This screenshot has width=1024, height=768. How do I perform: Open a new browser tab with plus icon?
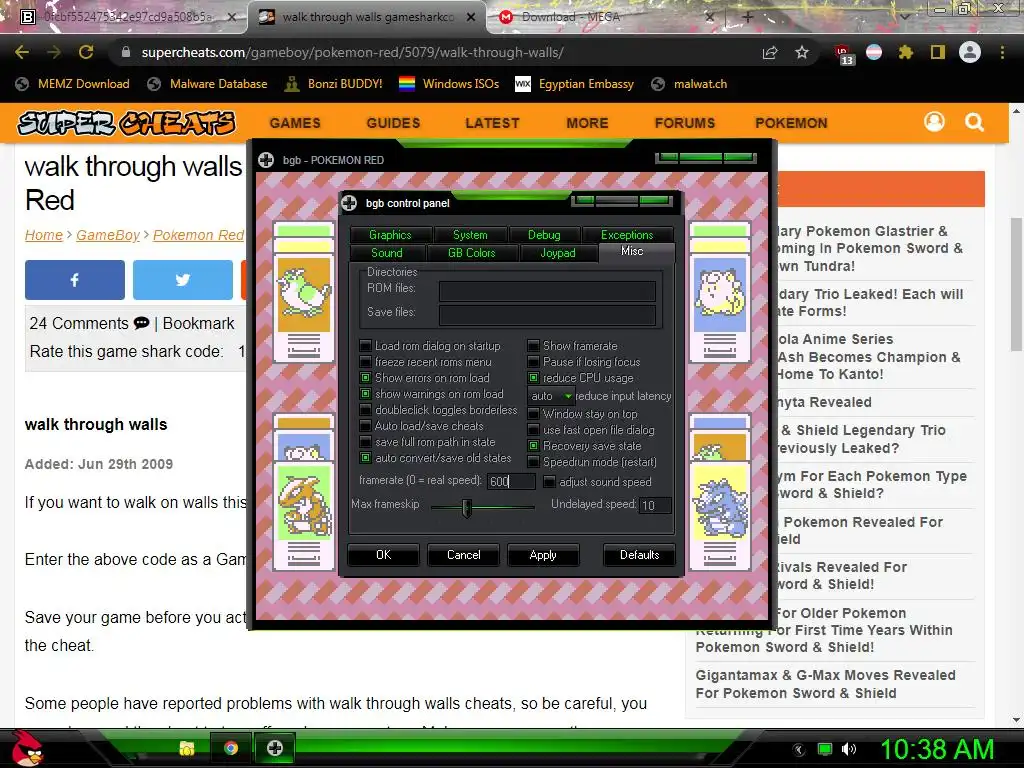[x=748, y=17]
